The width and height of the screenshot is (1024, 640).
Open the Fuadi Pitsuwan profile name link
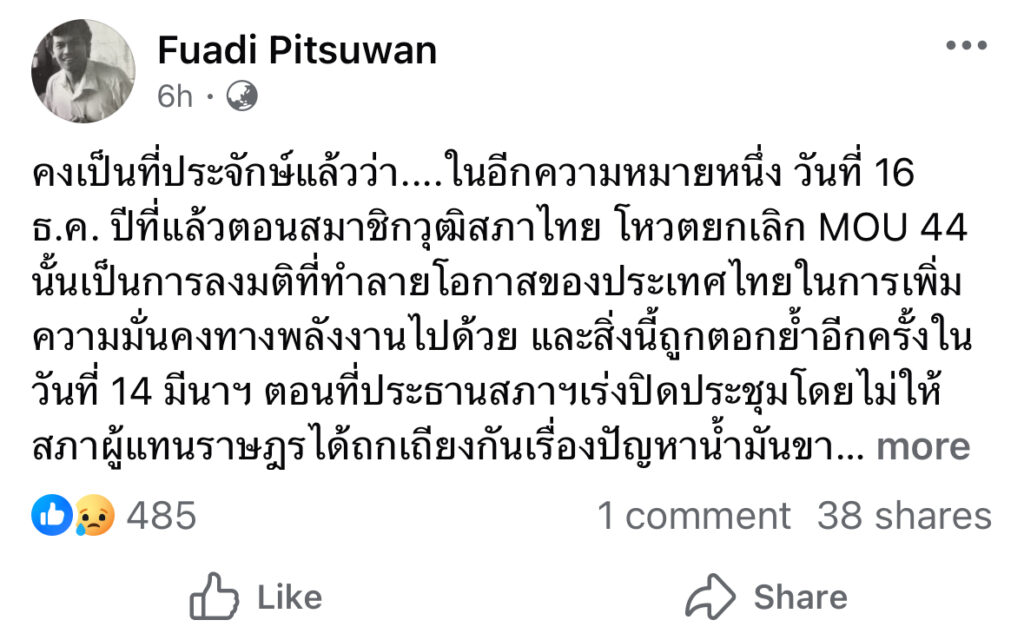(297, 49)
